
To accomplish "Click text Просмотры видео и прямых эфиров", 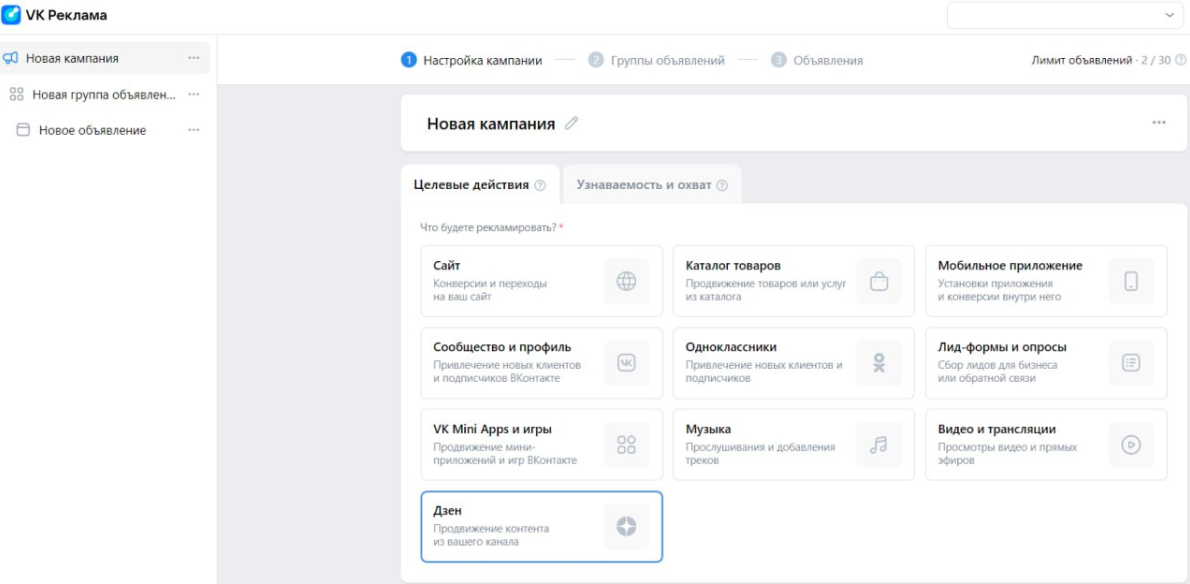I will [1007, 454].
